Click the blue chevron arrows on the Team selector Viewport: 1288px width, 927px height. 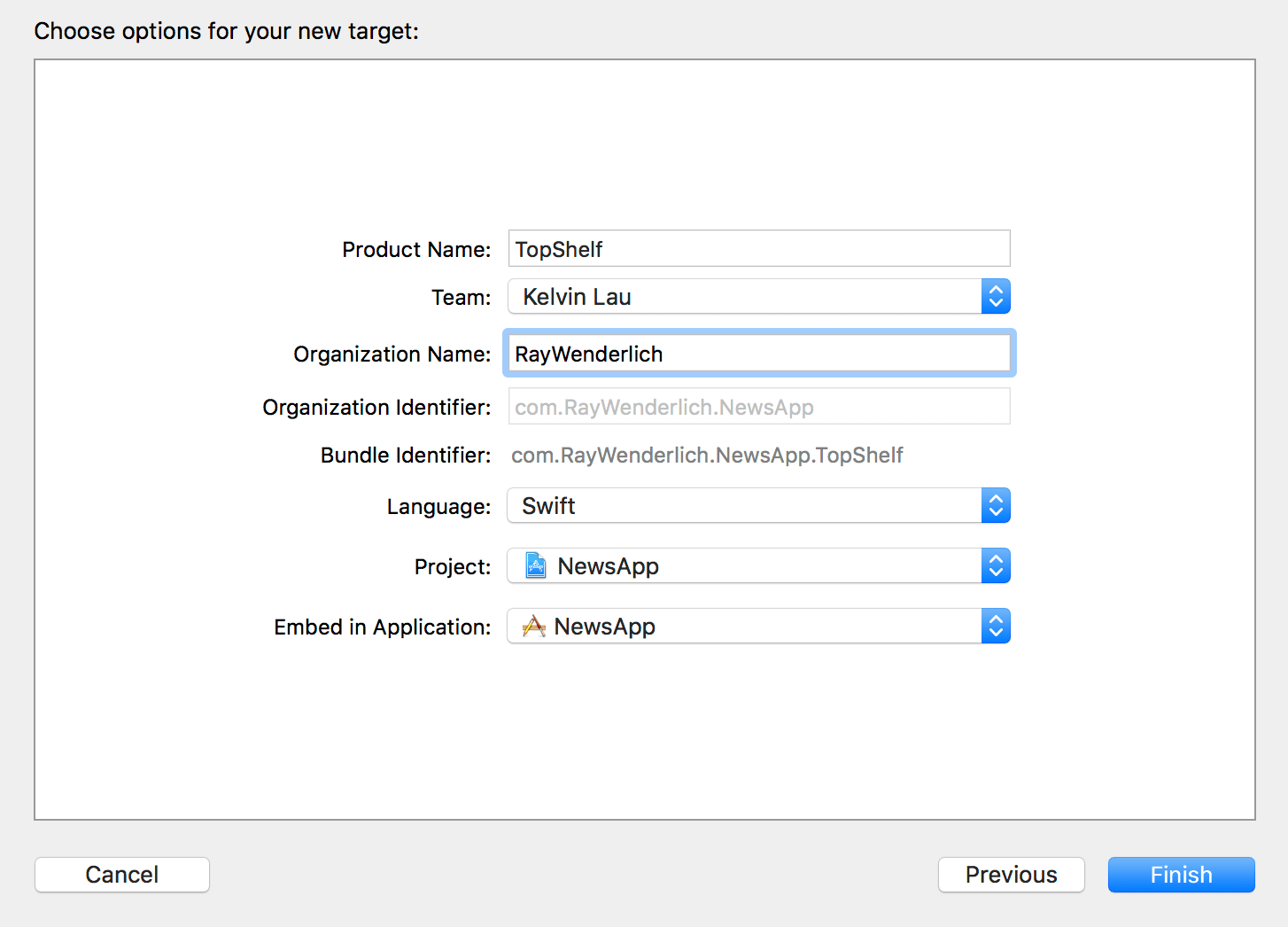point(996,296)
